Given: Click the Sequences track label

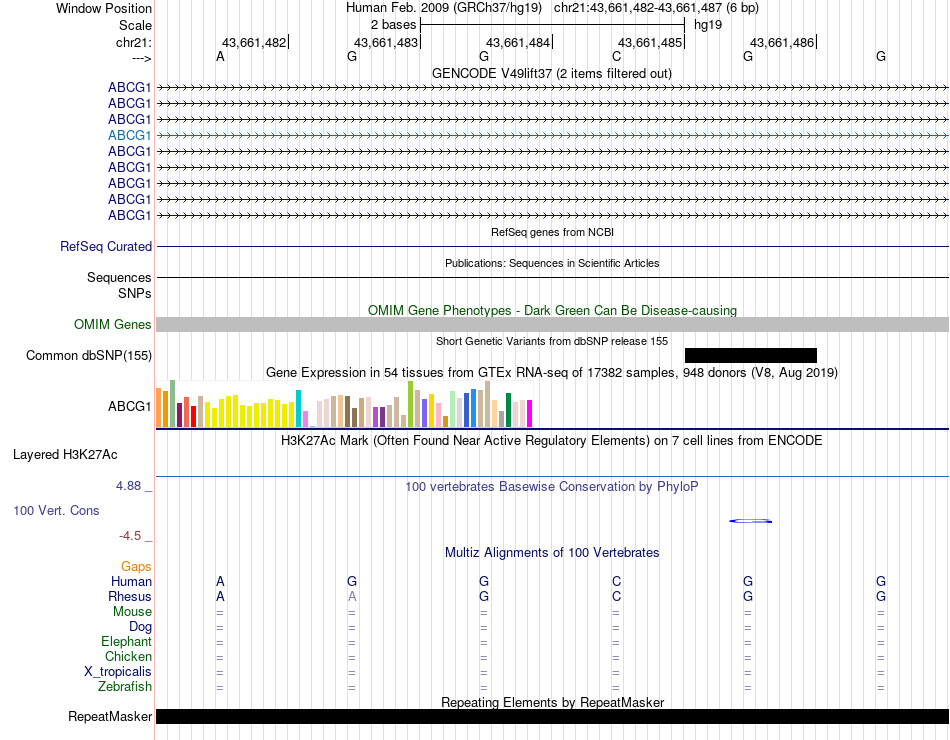Looking at the screenshot, I should pyautogui.click(x=119, y=278).
